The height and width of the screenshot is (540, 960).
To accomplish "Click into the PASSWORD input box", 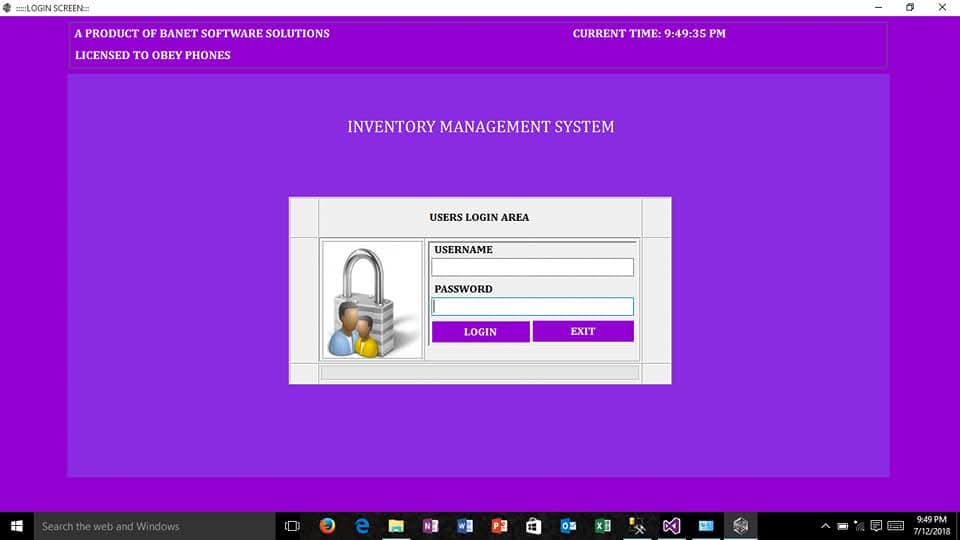I will point(532,307).
